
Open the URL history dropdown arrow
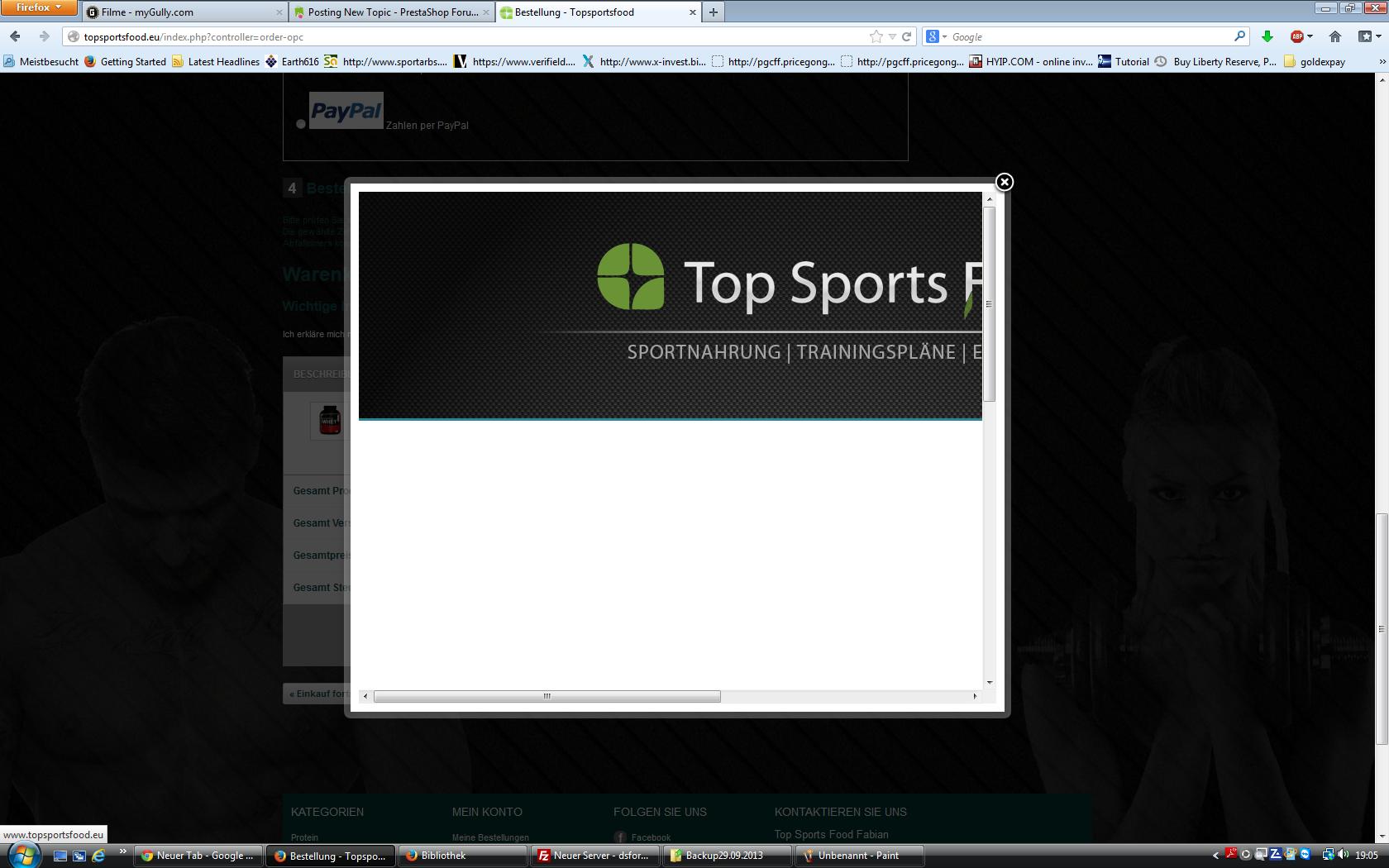(892, 36)
